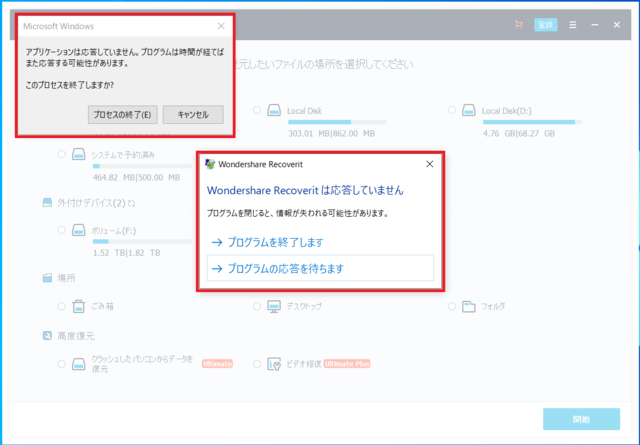The width and height of the screenshot is (640, 445).
Task: Click the 場所 heading text
Action: click(x=67, y=278)
